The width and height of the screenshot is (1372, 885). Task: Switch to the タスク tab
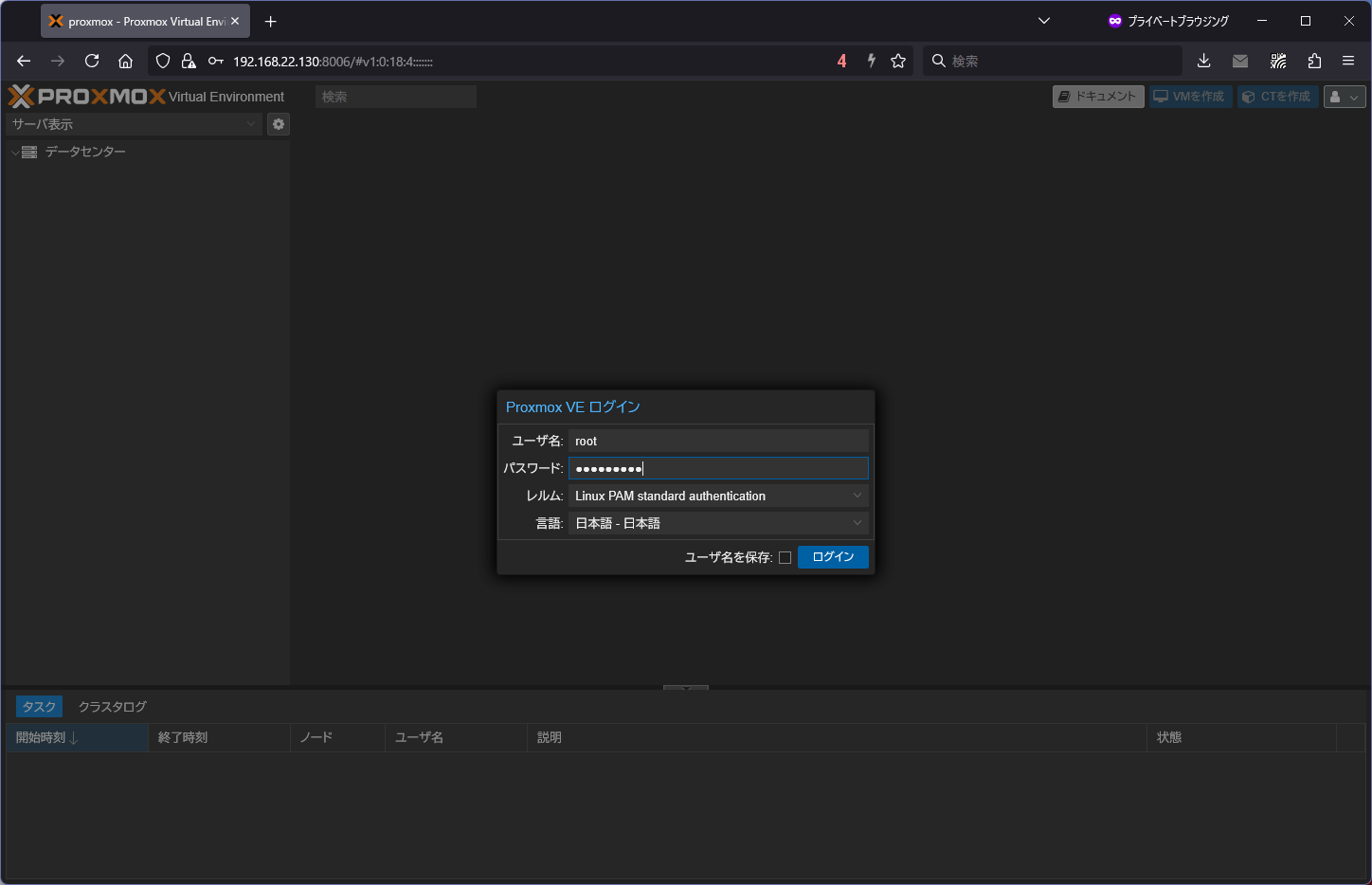(x=39, y=707)
